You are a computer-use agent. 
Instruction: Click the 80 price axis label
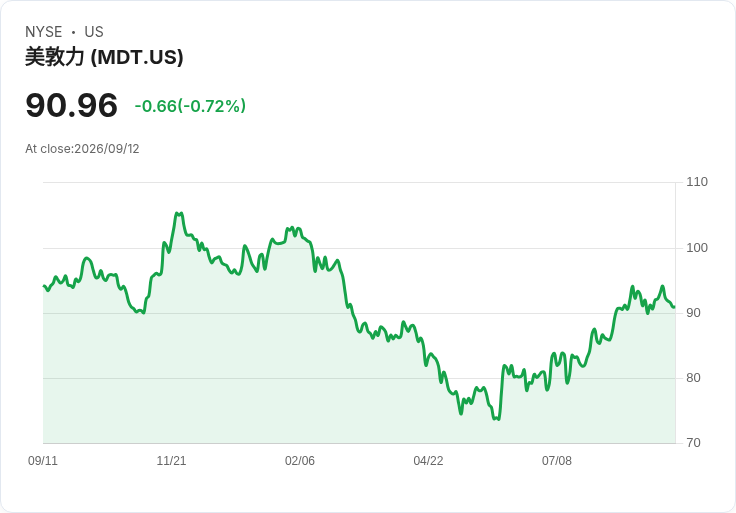click(693, 378)
